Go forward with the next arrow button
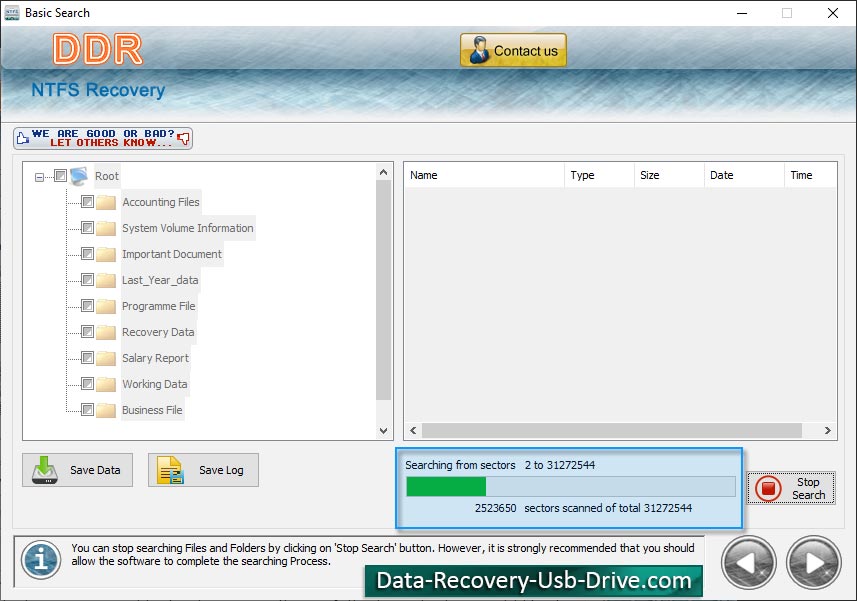 813,563
